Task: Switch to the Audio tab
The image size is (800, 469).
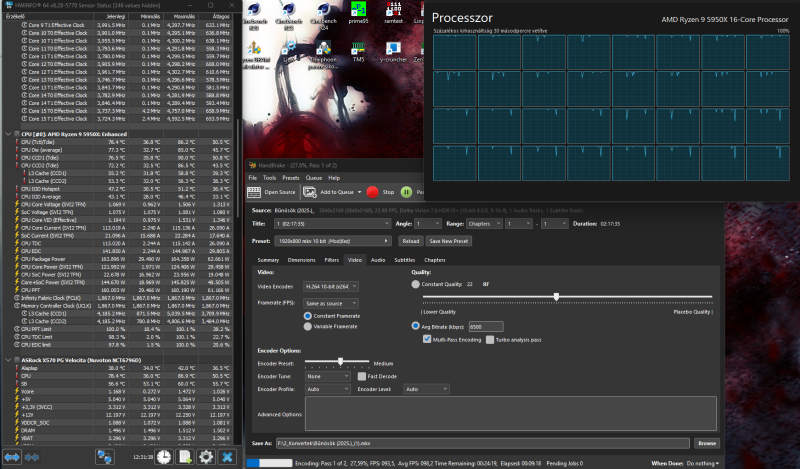Action: point(378,260)
